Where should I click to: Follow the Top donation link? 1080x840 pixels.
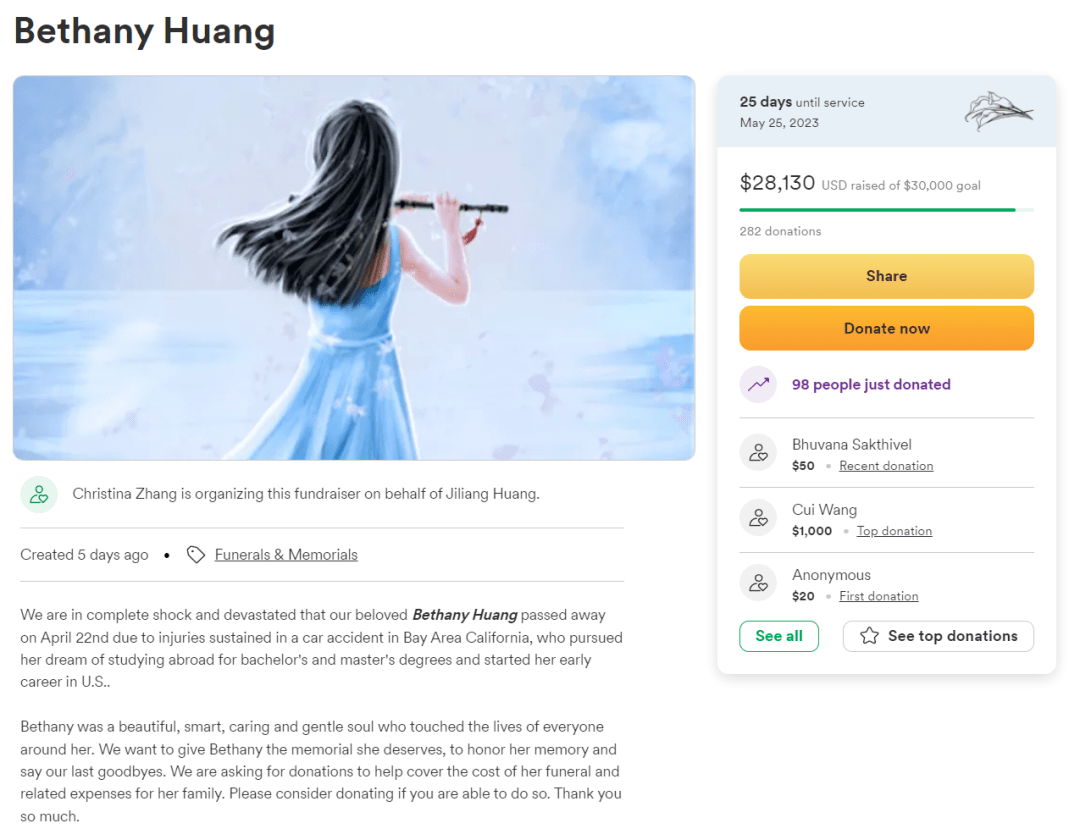click(x=894, y=531)
